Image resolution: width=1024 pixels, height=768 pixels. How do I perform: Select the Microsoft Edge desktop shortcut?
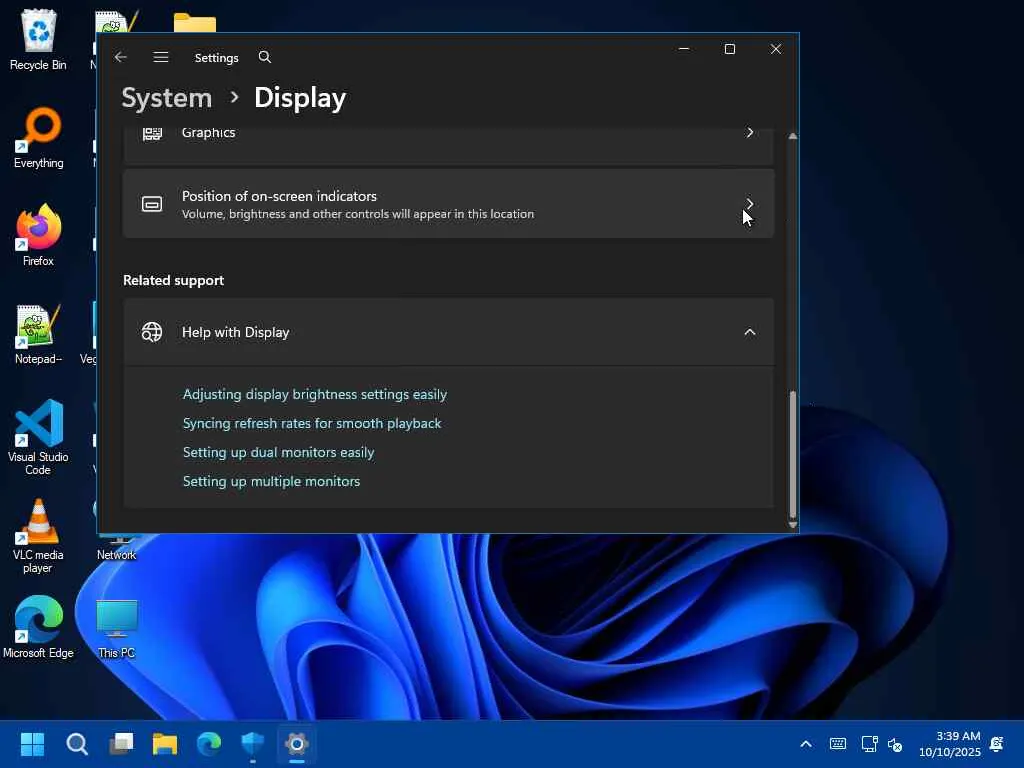(39, 627)
